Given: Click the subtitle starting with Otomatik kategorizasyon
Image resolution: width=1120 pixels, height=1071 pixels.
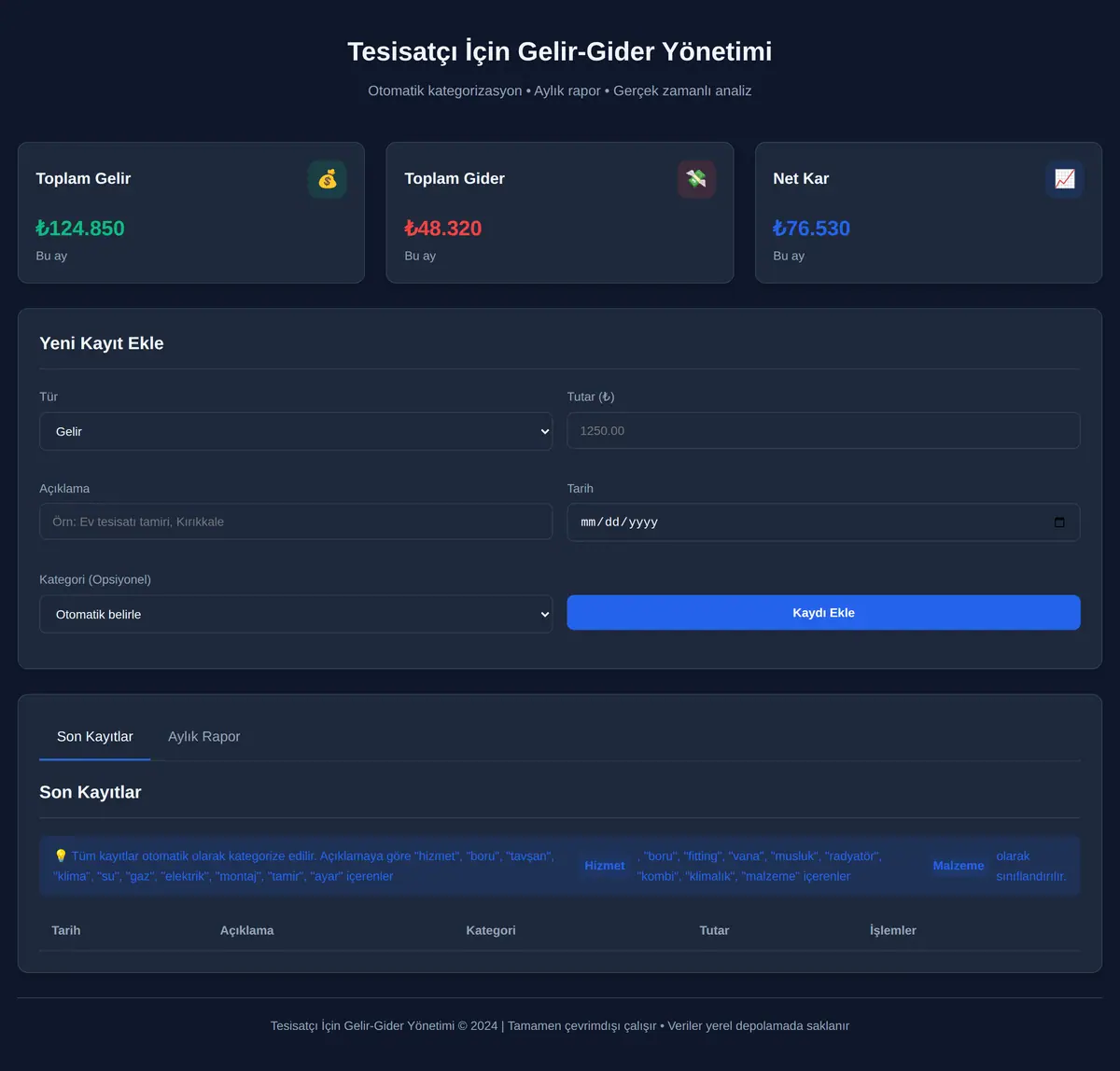Looking at the screenshot, I should click(x=560, y=90).
